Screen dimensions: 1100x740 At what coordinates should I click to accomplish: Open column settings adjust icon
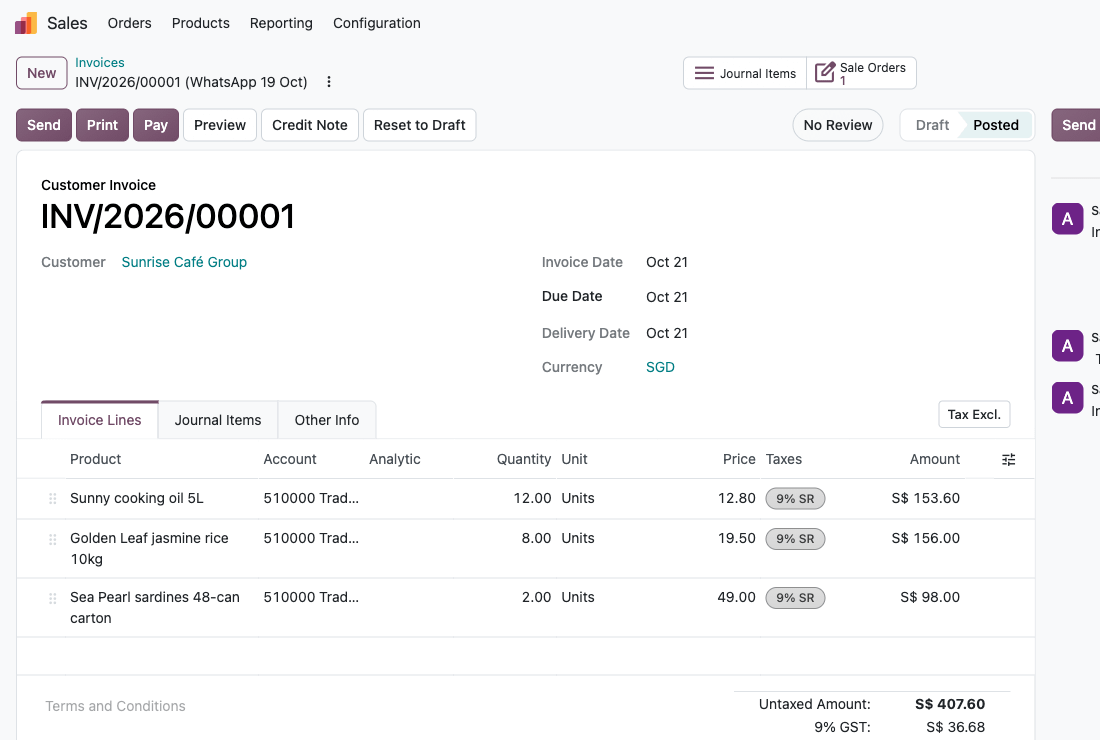tap(1008, 459)
